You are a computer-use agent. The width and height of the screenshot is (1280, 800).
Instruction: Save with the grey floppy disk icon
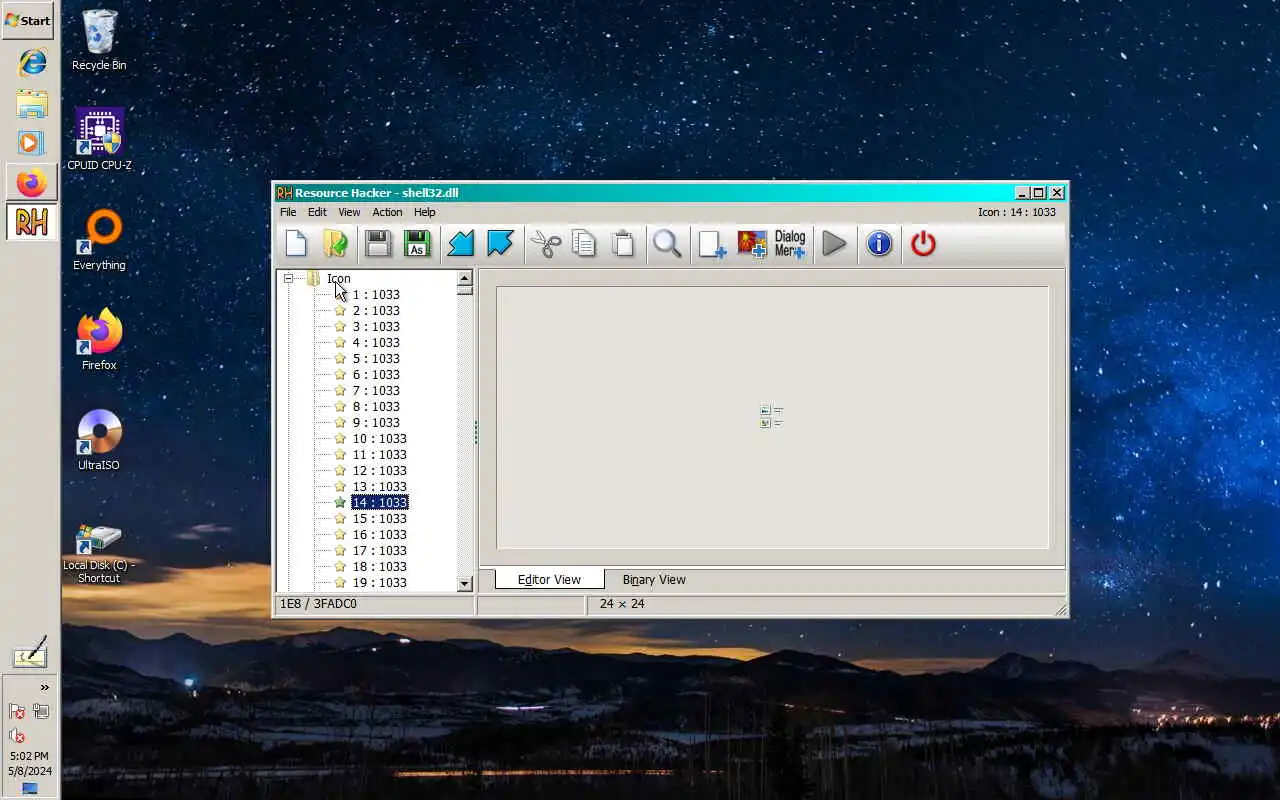pos(378,243)
